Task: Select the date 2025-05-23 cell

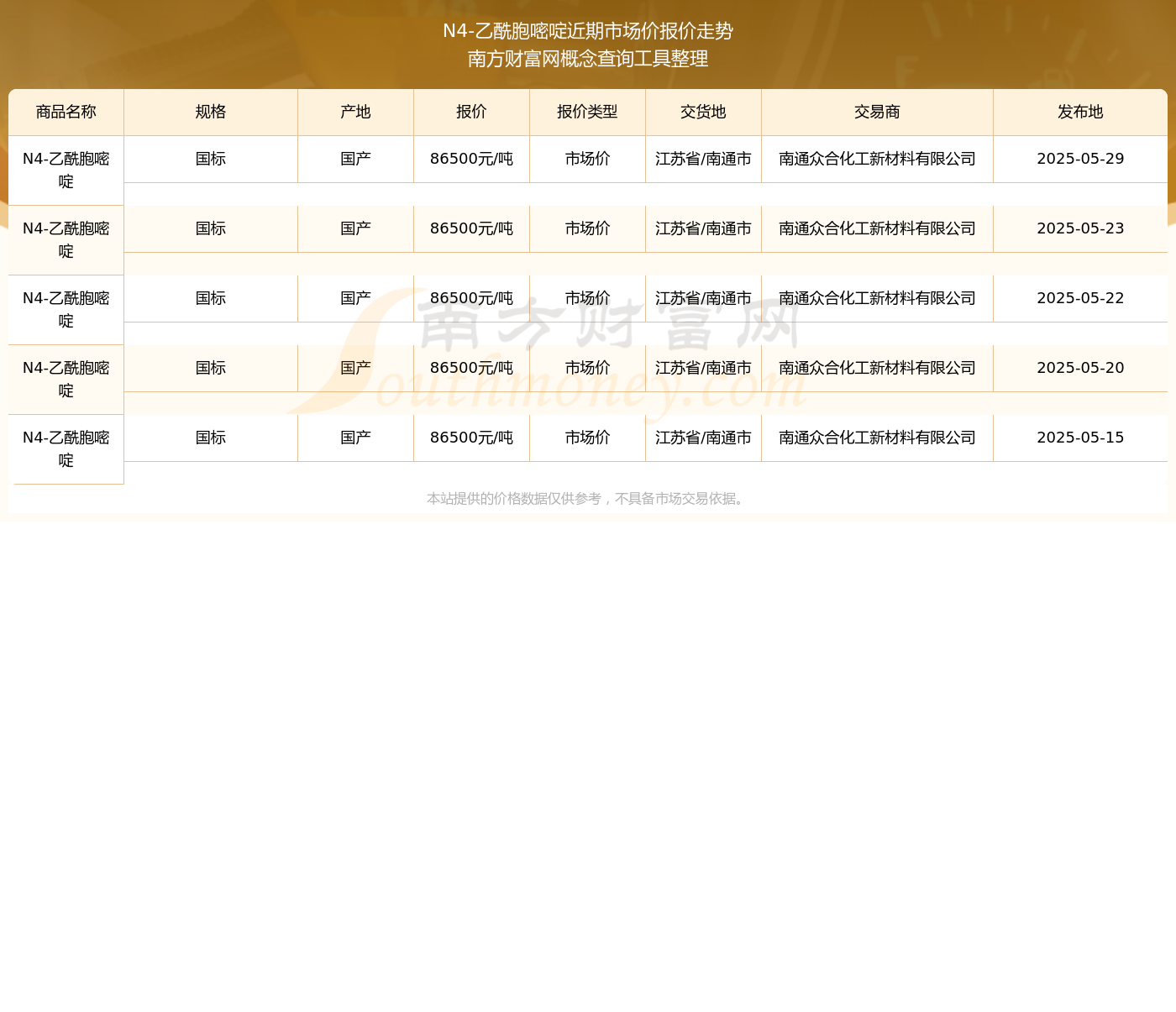Action: click(x=1080, y=228)
